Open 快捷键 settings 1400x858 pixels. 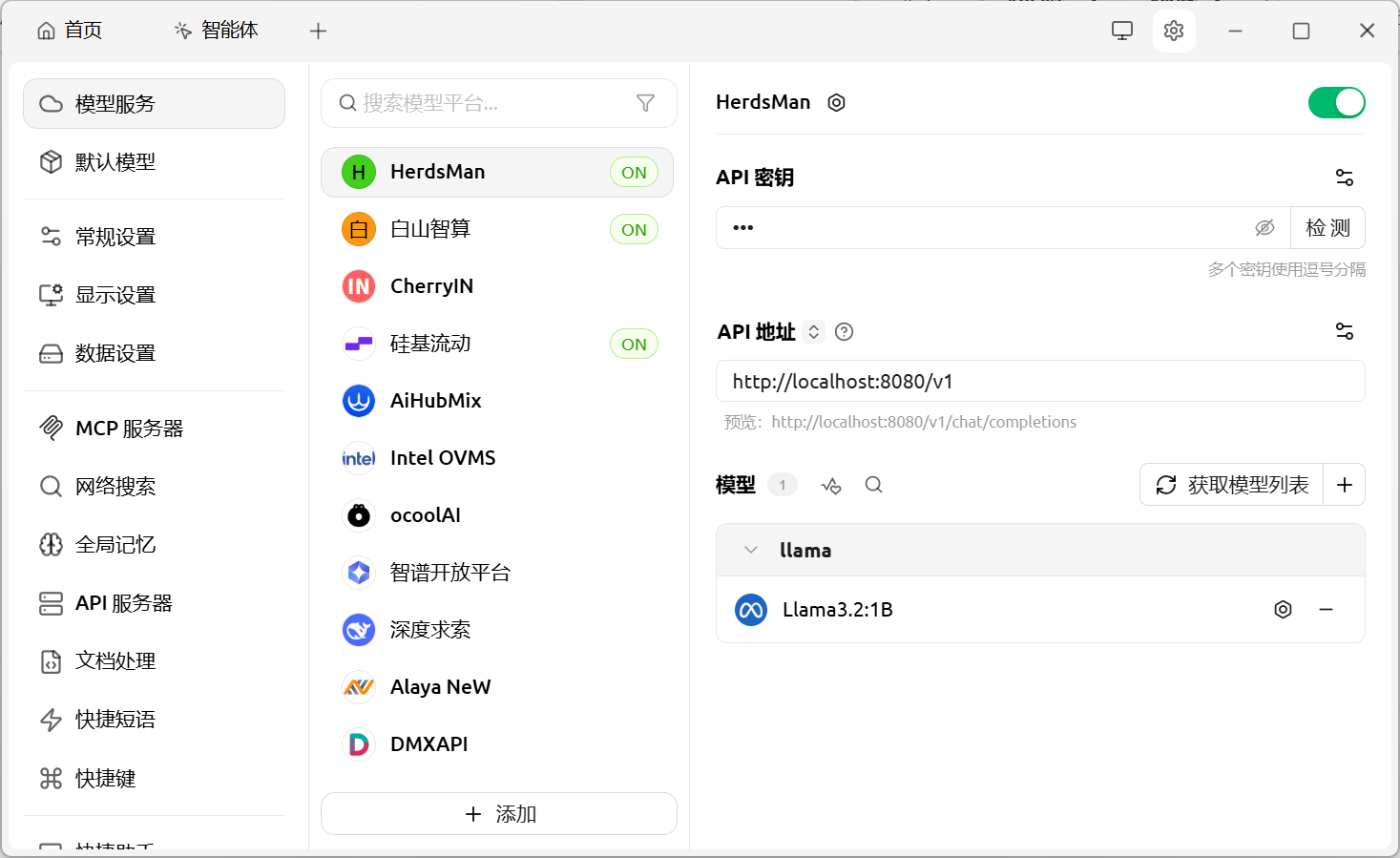[154, 779]
